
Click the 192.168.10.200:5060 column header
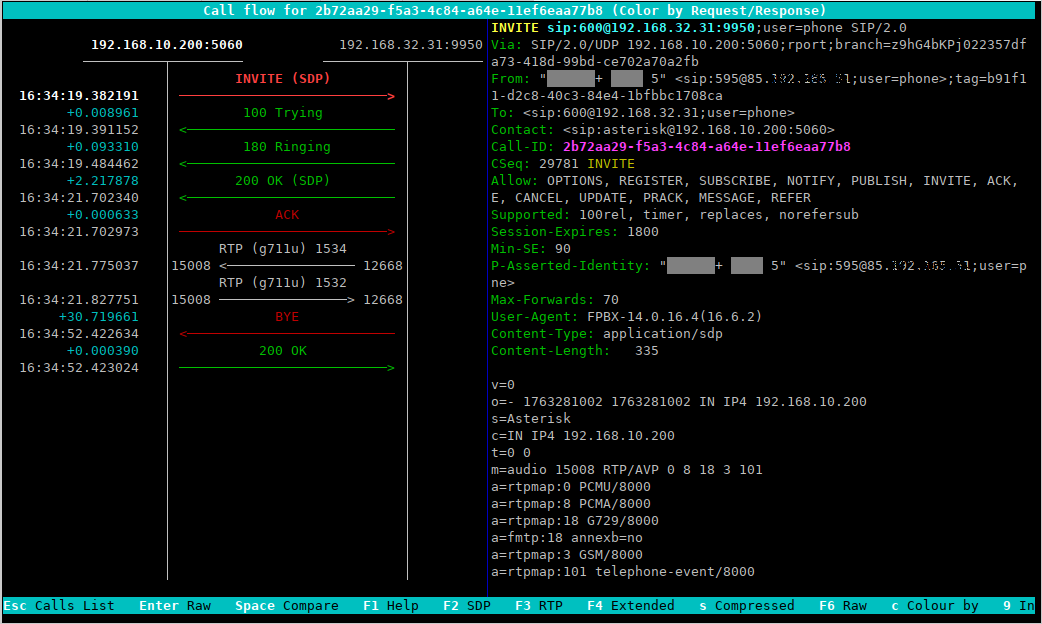pyautogui.click(x=167, y=45)
